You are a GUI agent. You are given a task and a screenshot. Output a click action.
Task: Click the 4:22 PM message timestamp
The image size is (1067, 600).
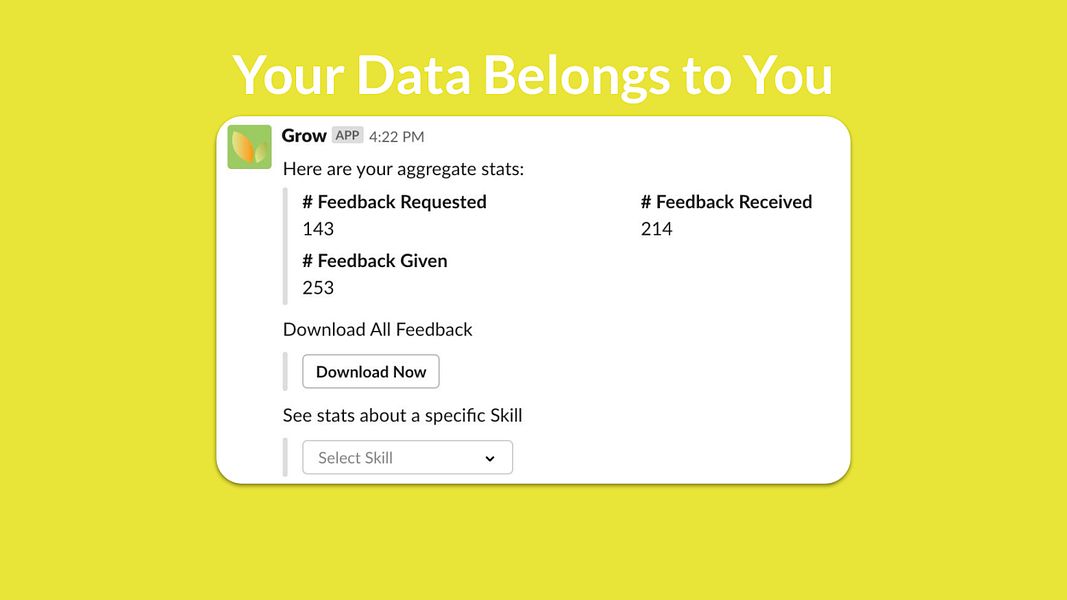click(x=397, y=137)
